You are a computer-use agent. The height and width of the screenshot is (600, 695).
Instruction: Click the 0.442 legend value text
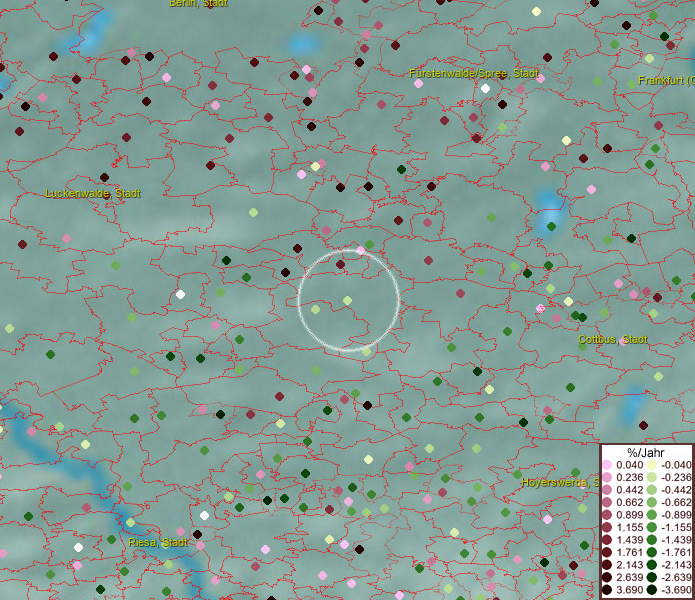[x=629, y=490]
